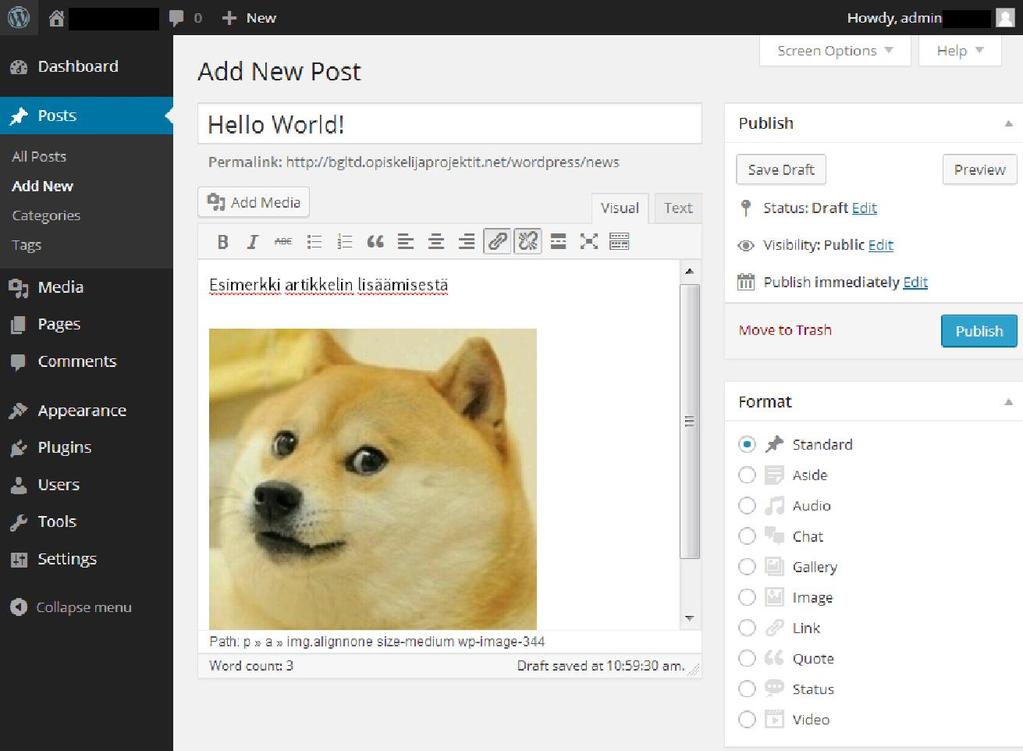Edit the post Status
The image size is (1023, 751).
(x=864, y=208)
